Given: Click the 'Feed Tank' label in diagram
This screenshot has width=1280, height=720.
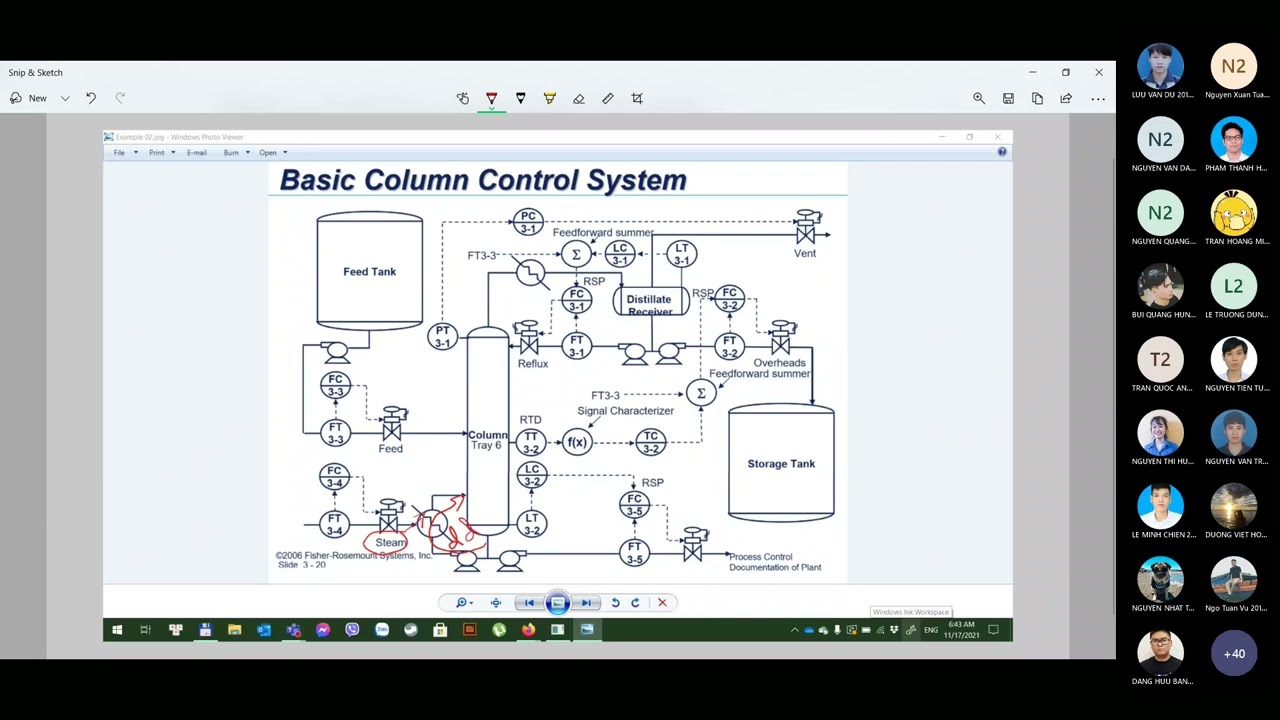Looking at the screenshot, I should tap(370, 271).
